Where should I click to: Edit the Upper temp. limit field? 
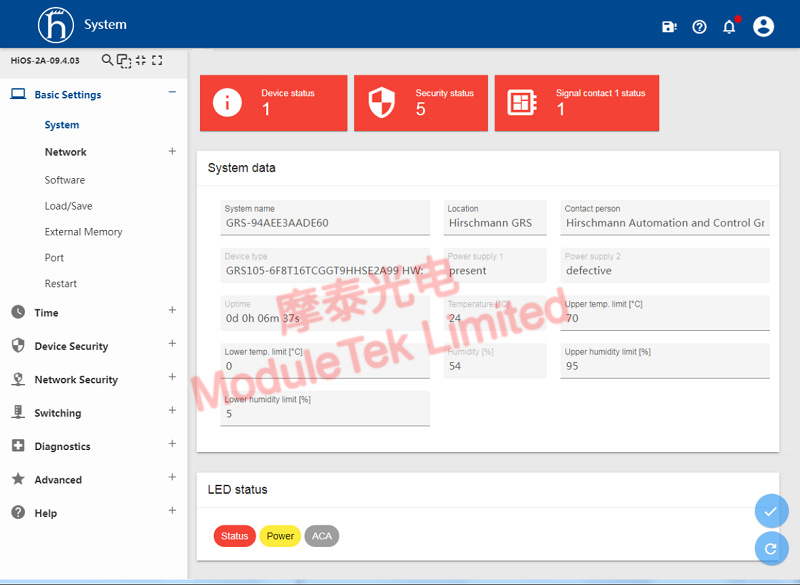665,313
